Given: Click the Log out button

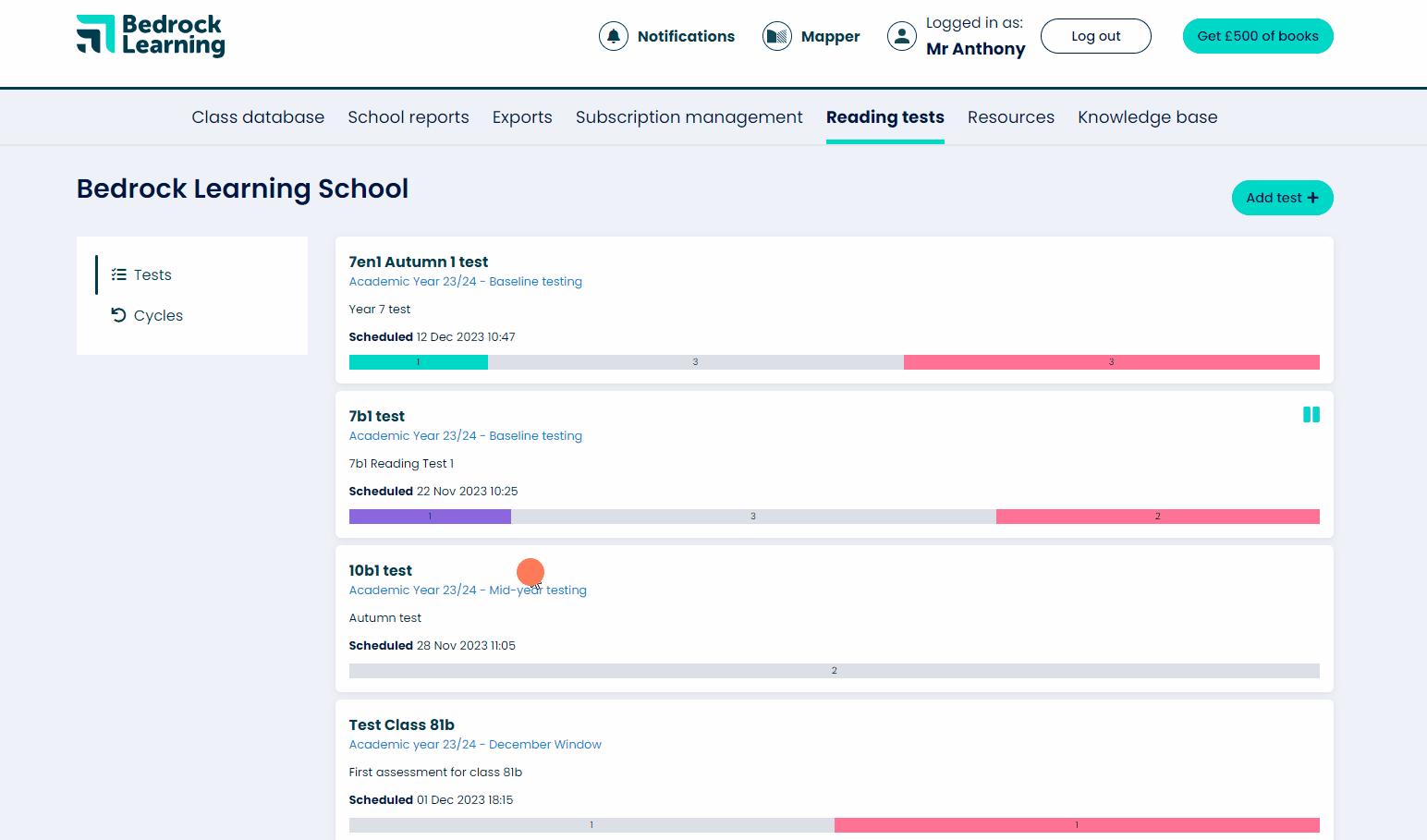Looking at the screenshot, I should (1096, 36).
